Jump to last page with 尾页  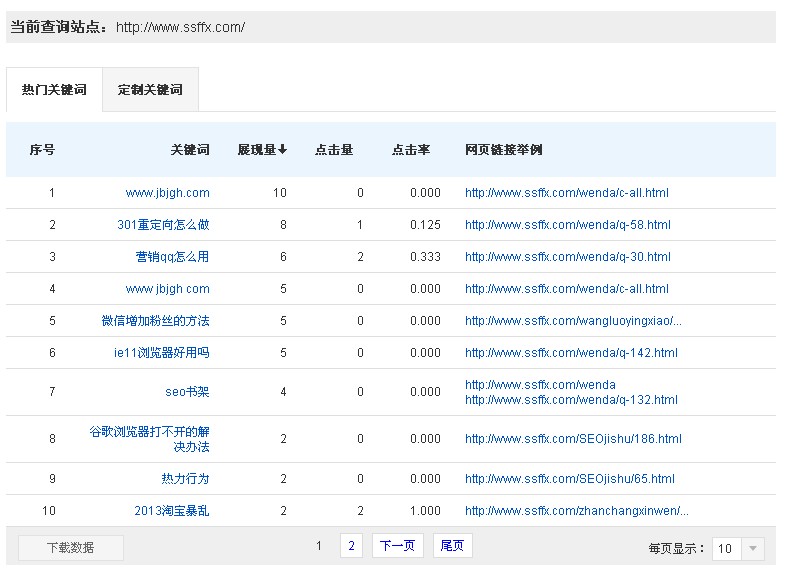(x=452, y=546)
